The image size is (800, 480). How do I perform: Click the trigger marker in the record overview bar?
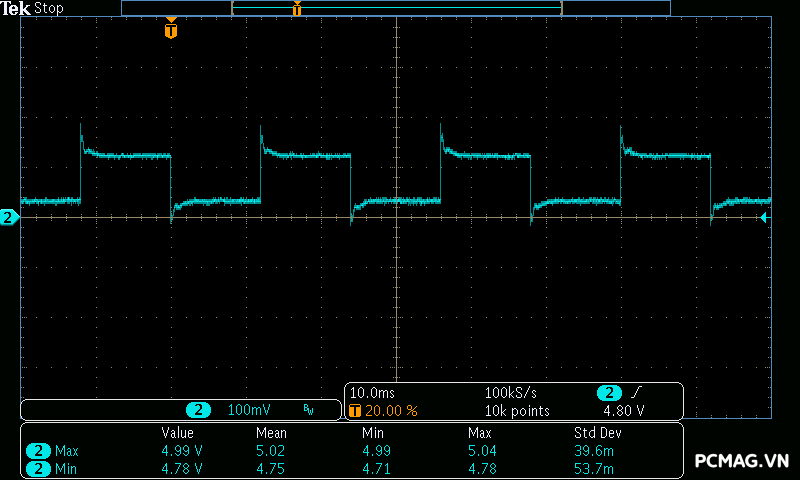[297, 9]
